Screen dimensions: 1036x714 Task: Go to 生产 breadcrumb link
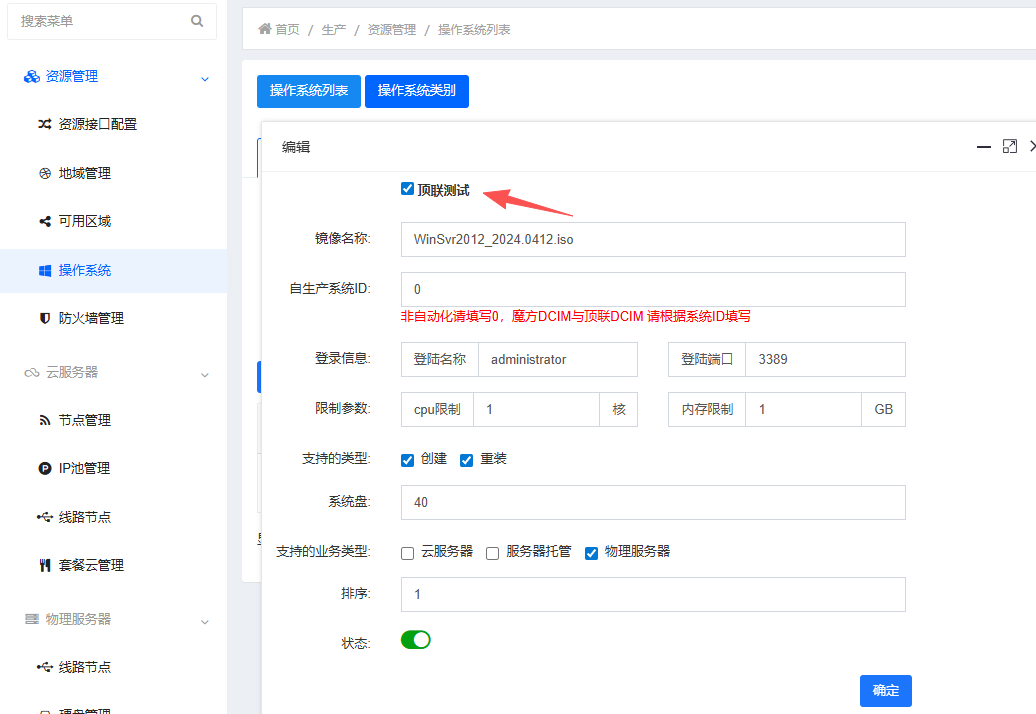point(334,30)
